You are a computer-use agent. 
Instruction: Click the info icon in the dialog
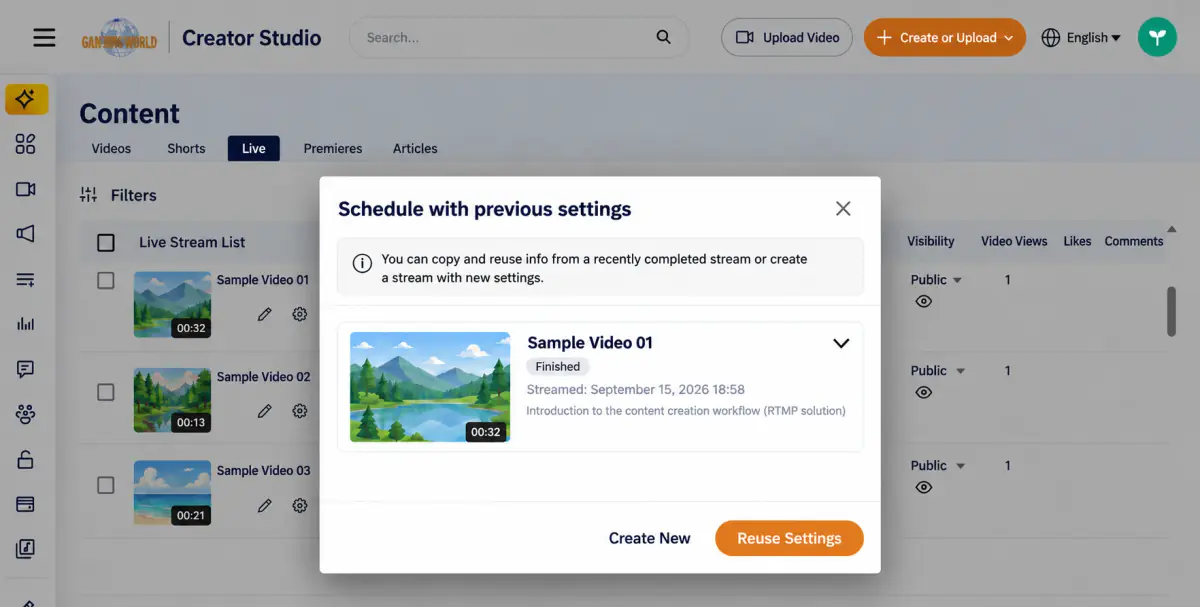363,264
